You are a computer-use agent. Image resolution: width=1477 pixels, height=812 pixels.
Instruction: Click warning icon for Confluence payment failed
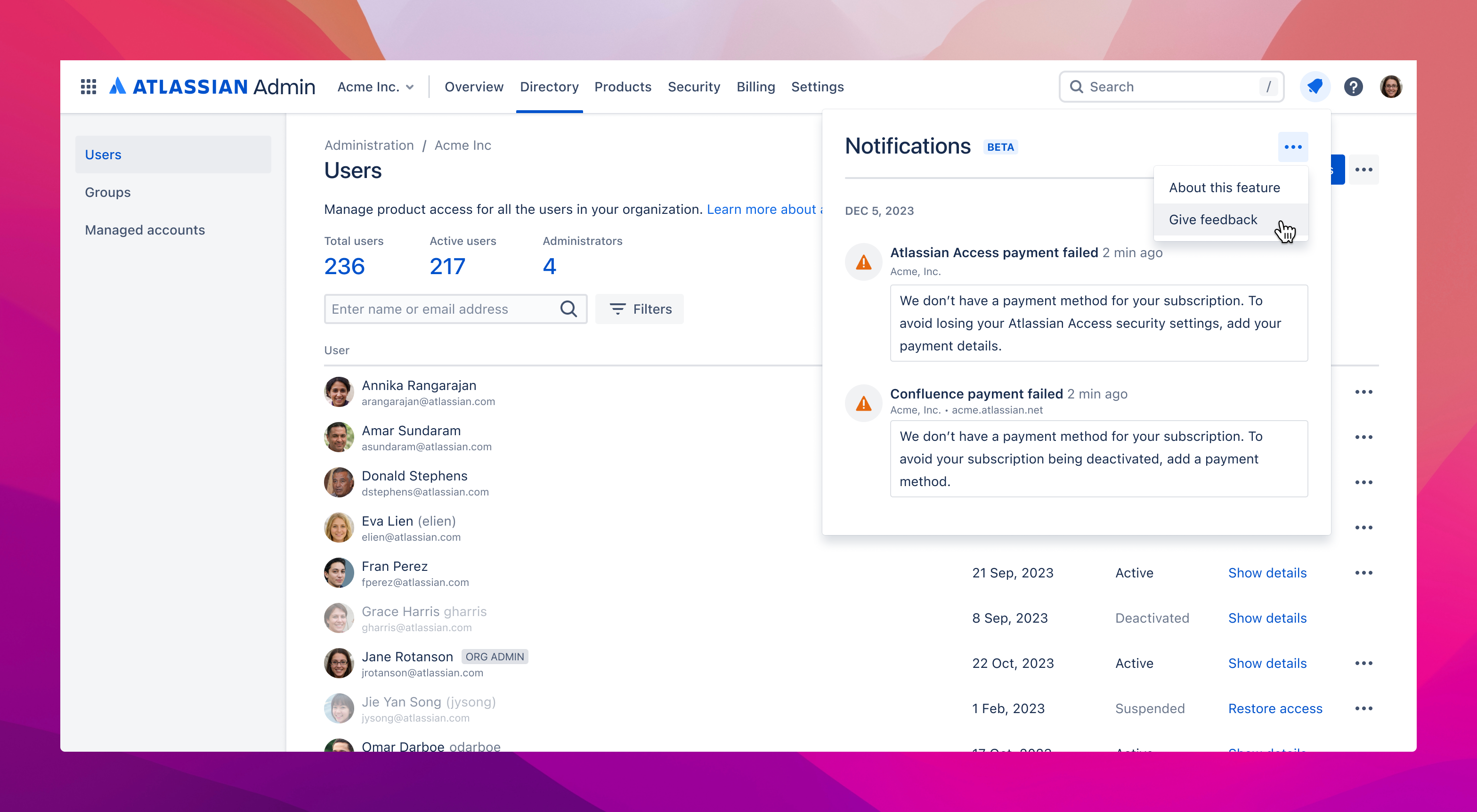coord(863,403)
